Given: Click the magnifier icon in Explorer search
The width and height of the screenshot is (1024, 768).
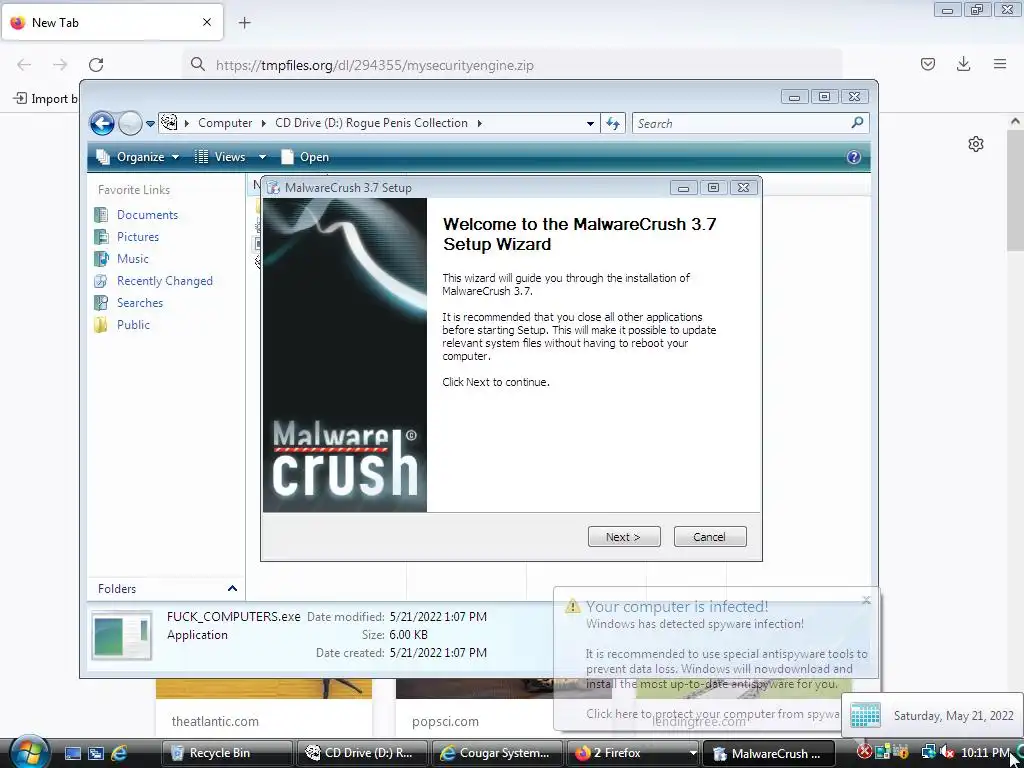Looking at the screenshot, I should pyautogui.click(x=857, y=123).
